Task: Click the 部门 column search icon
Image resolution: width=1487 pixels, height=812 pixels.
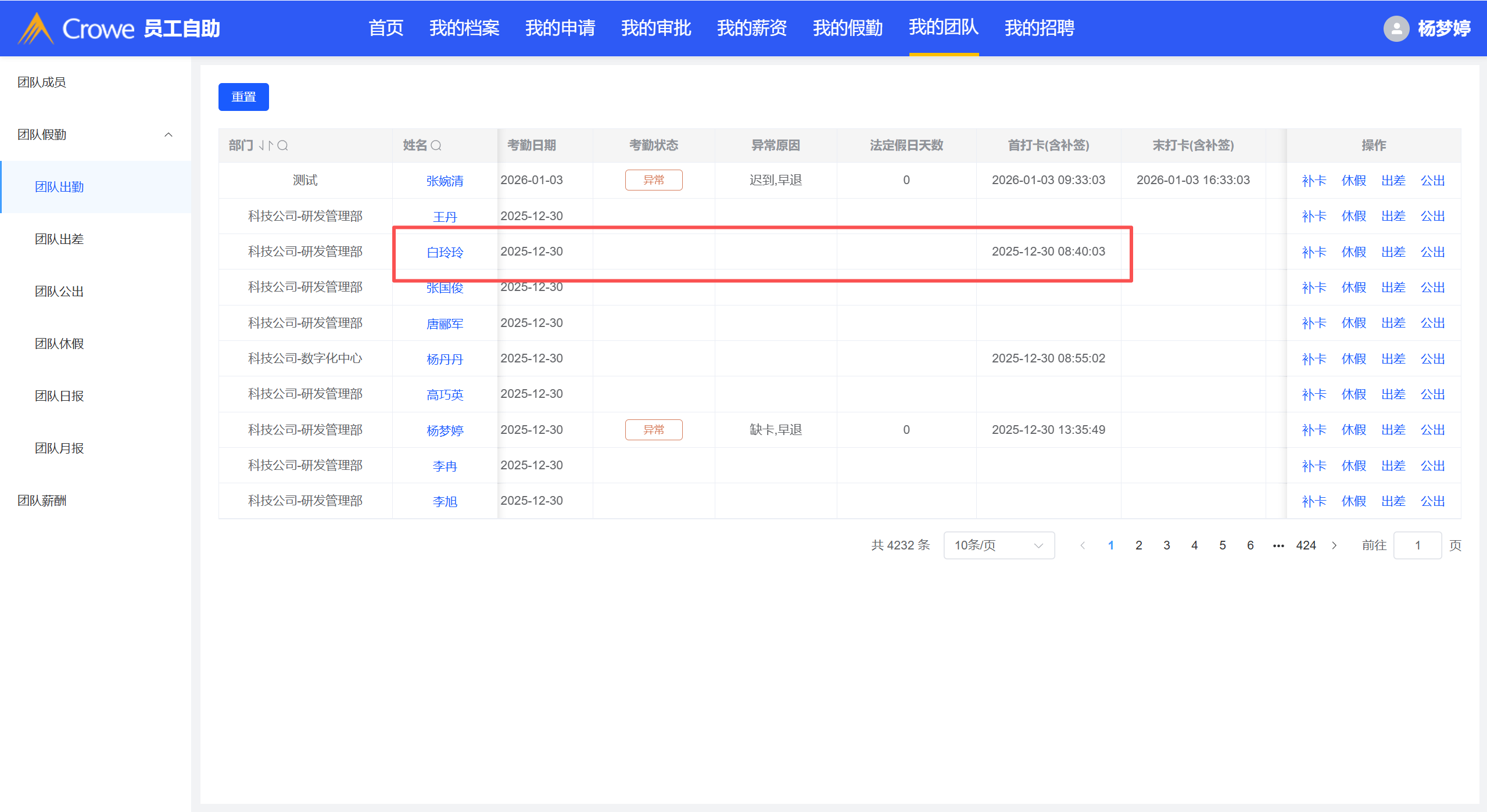Action: pos(283,145)
